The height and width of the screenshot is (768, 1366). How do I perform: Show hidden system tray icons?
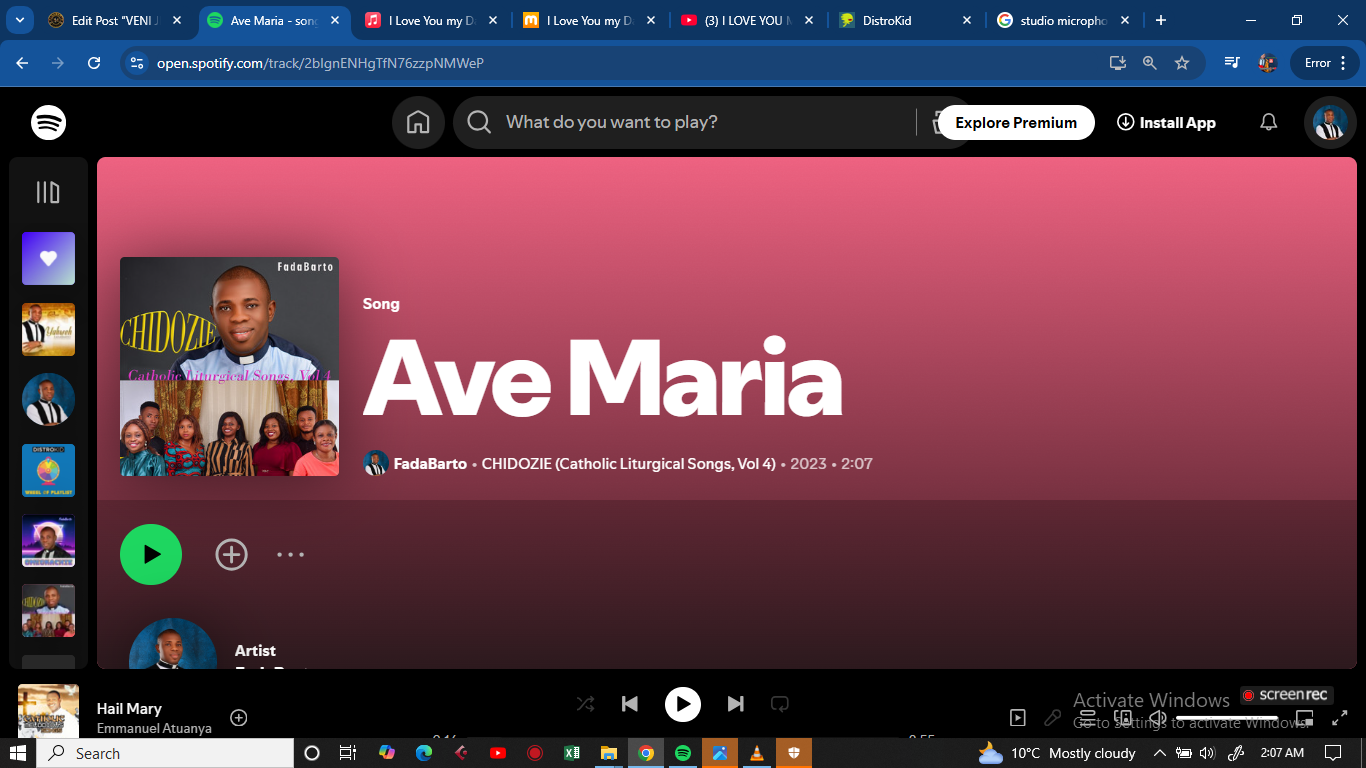point(1160,753)
